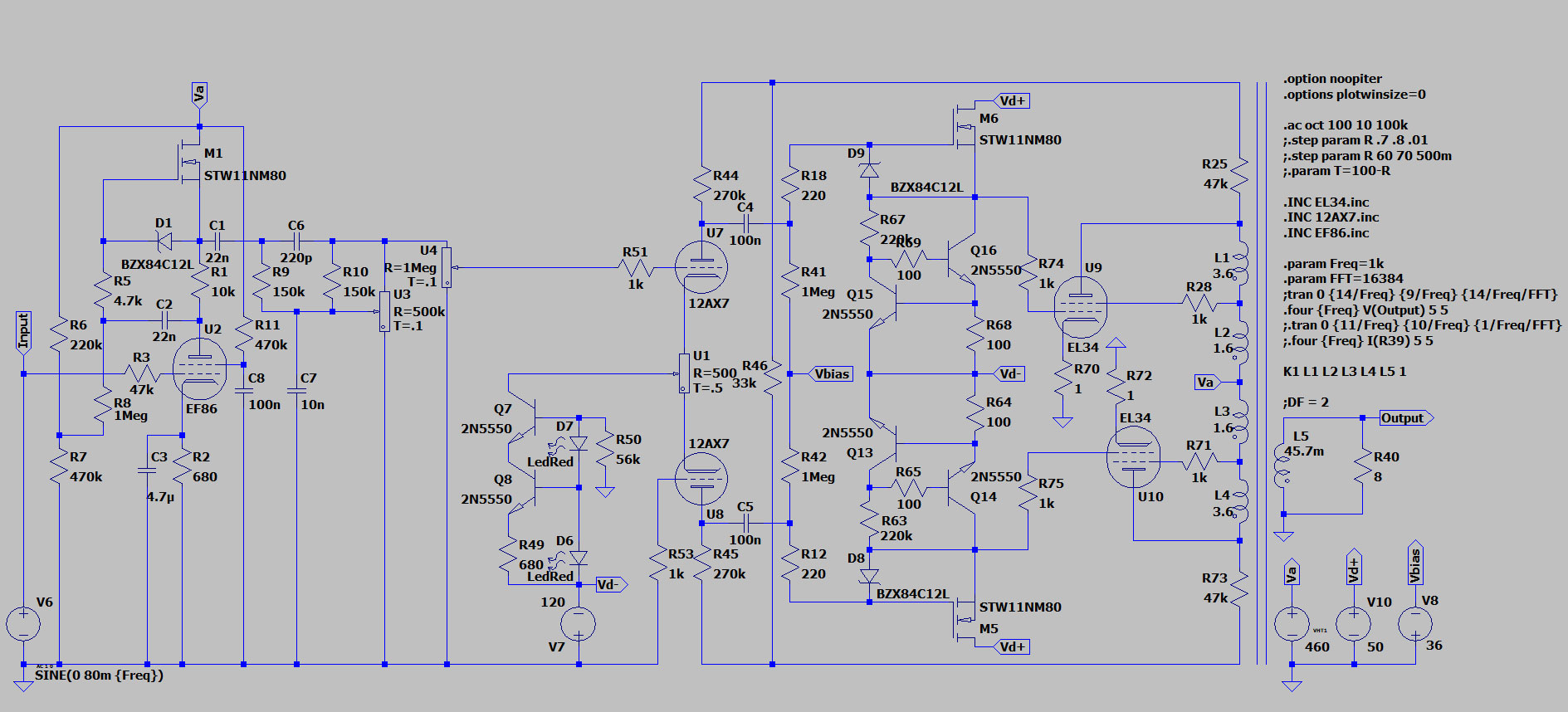Select the EL34 tube U9
Viewport: 1568px width, 712px height.
pos(1080,307)
